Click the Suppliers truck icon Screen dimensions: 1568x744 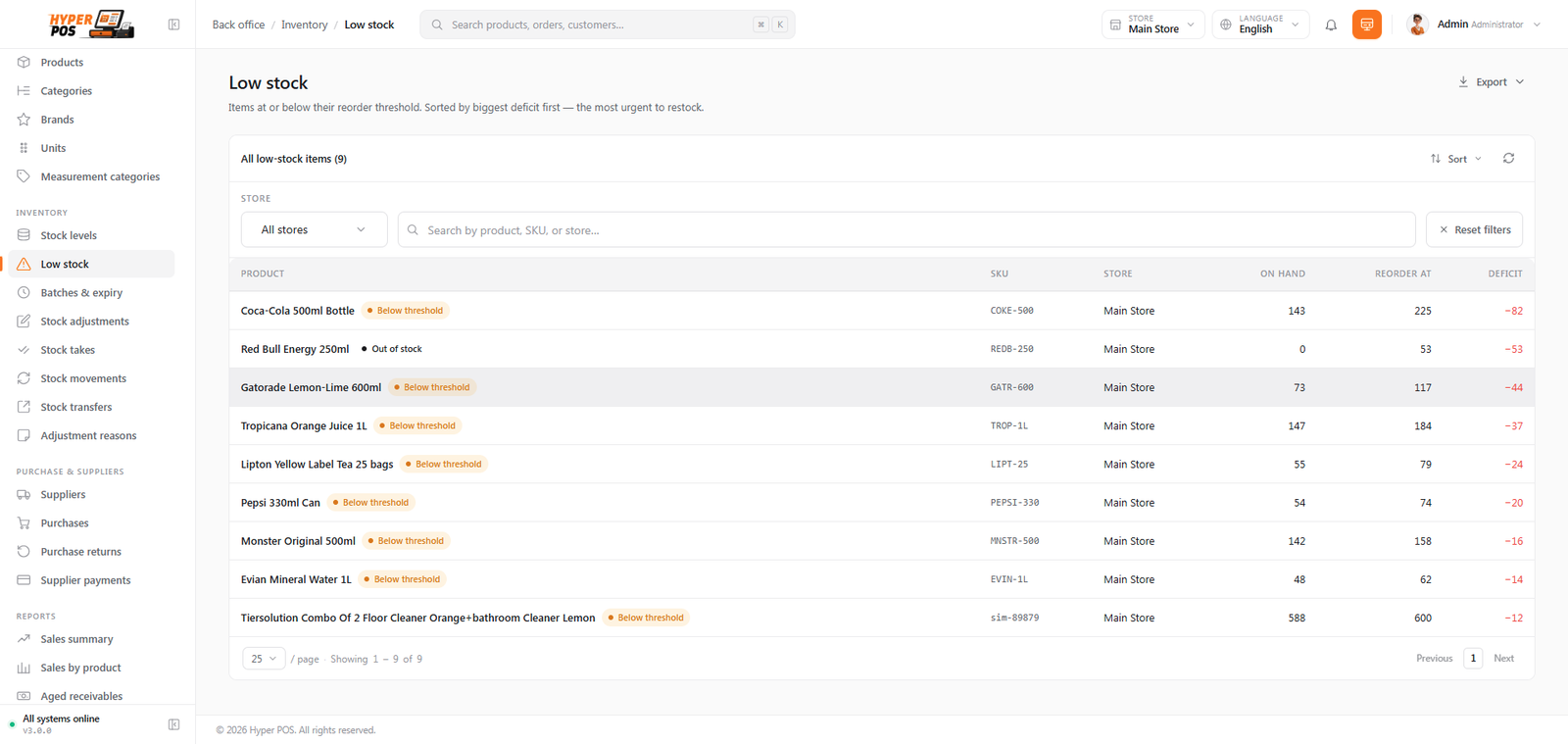(x=24, y=495)
